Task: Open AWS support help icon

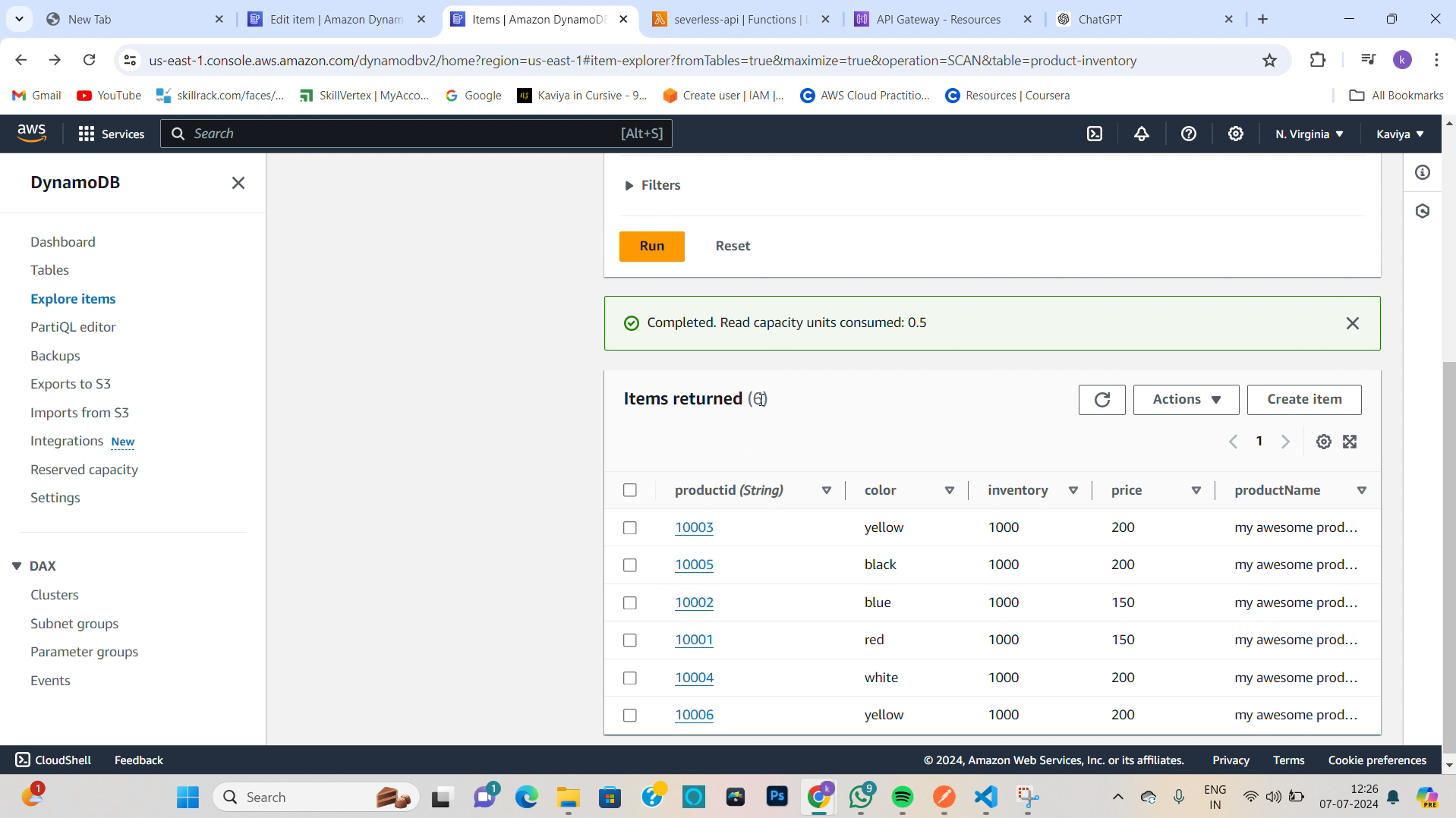Action: pyautogui.click(x=1189, y=134)
